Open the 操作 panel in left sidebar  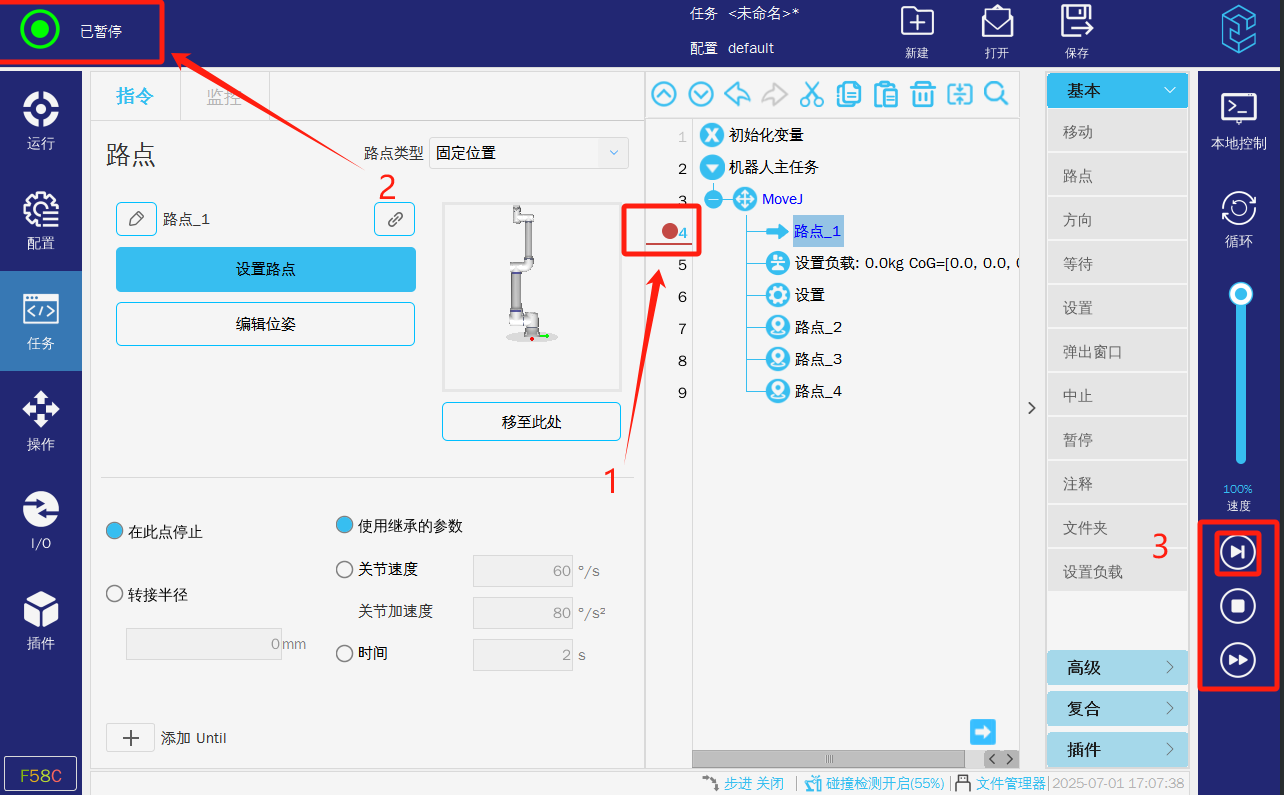[41, 421]
